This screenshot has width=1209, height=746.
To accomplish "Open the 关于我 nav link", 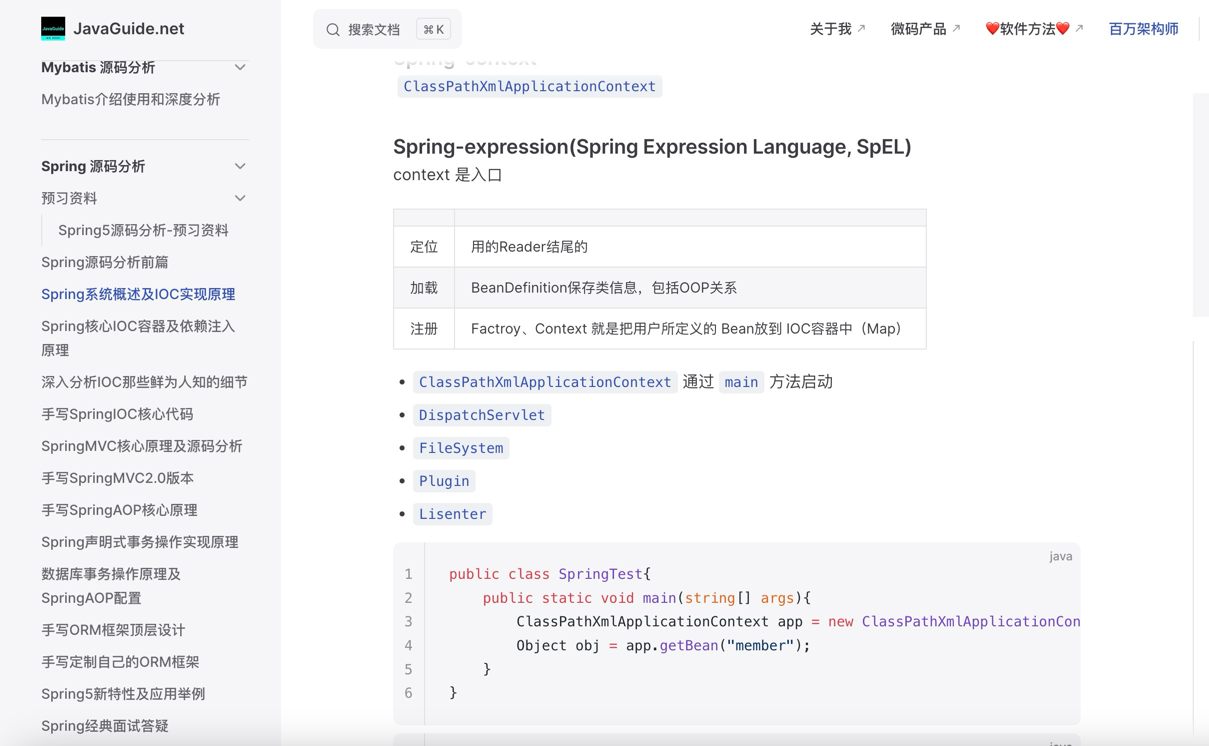I will (x=837, y=29).
